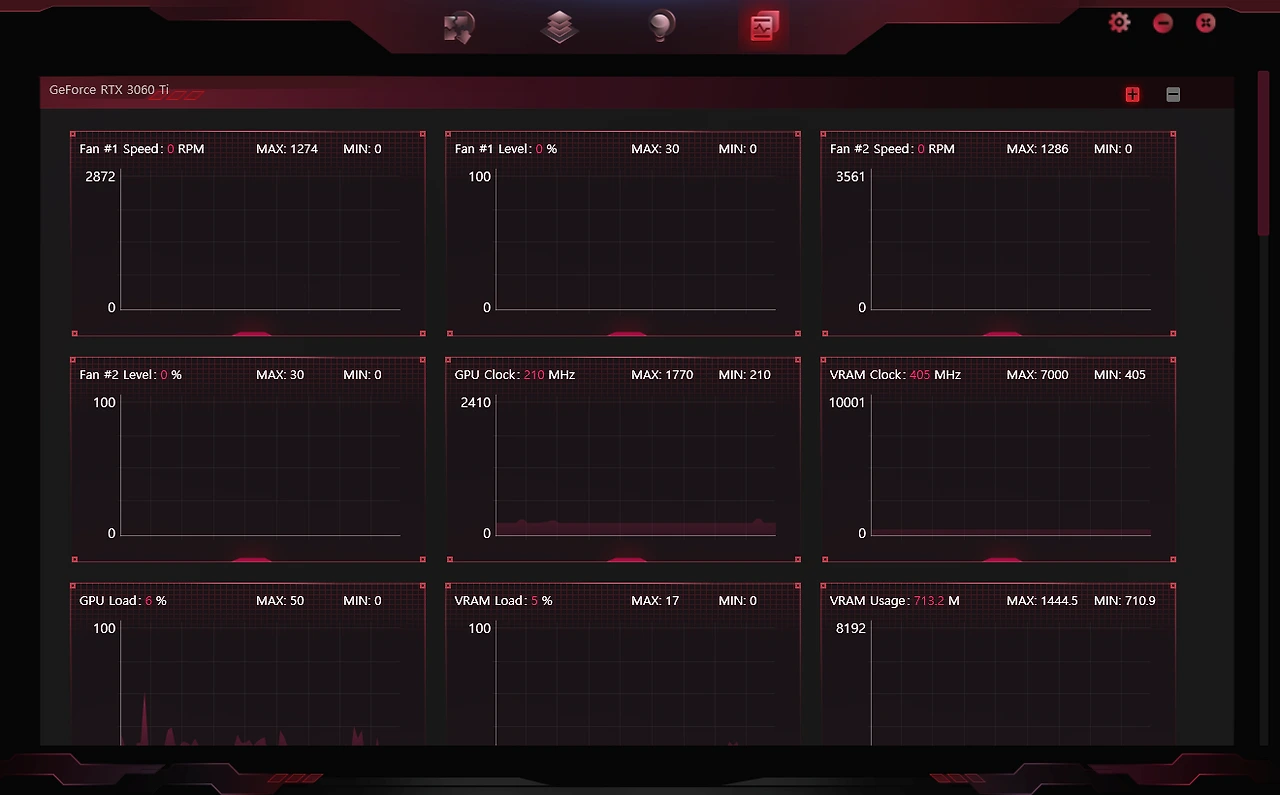1280x795 pixels.
Task: Click the 2410 axis maximum label
Action: coord(475,403)
